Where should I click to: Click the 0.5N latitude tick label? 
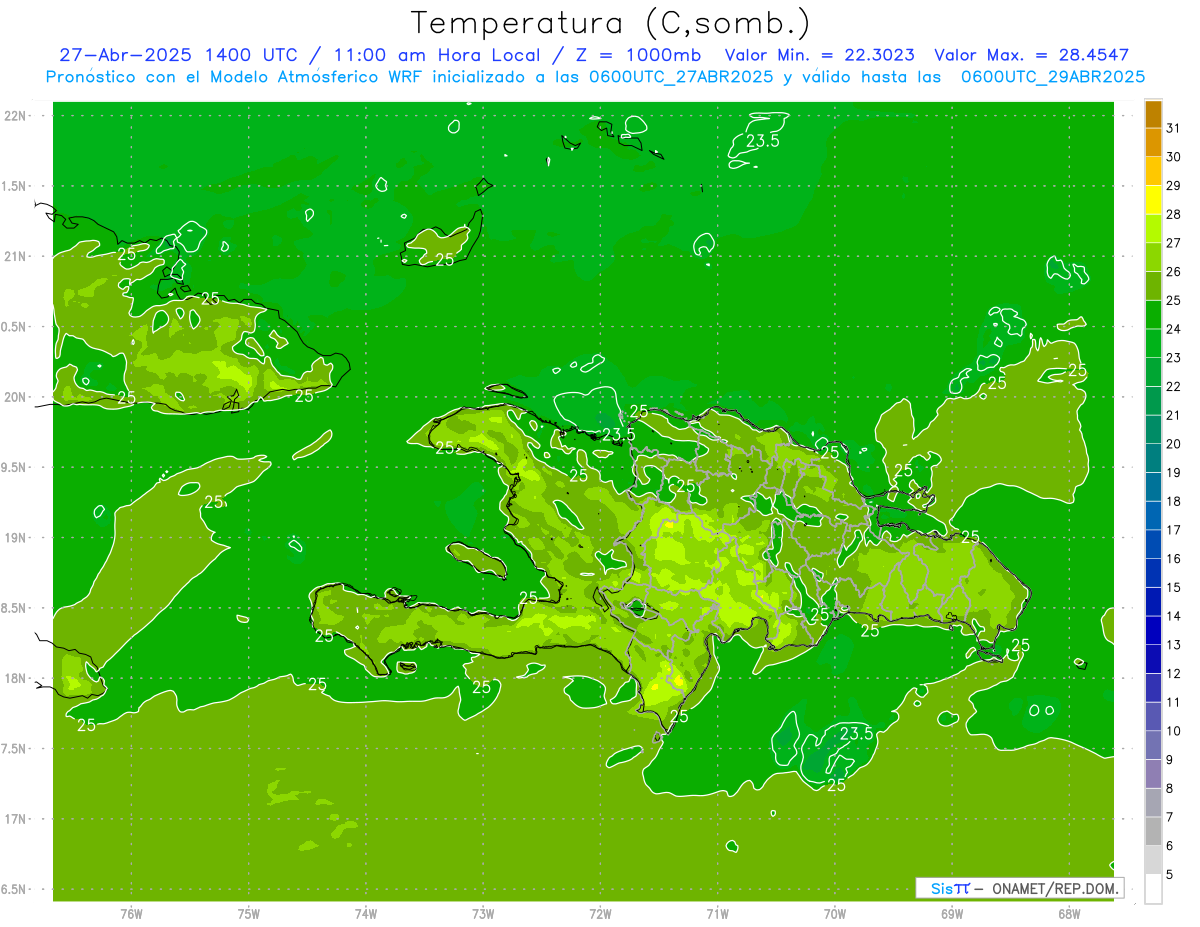[15, 327]
